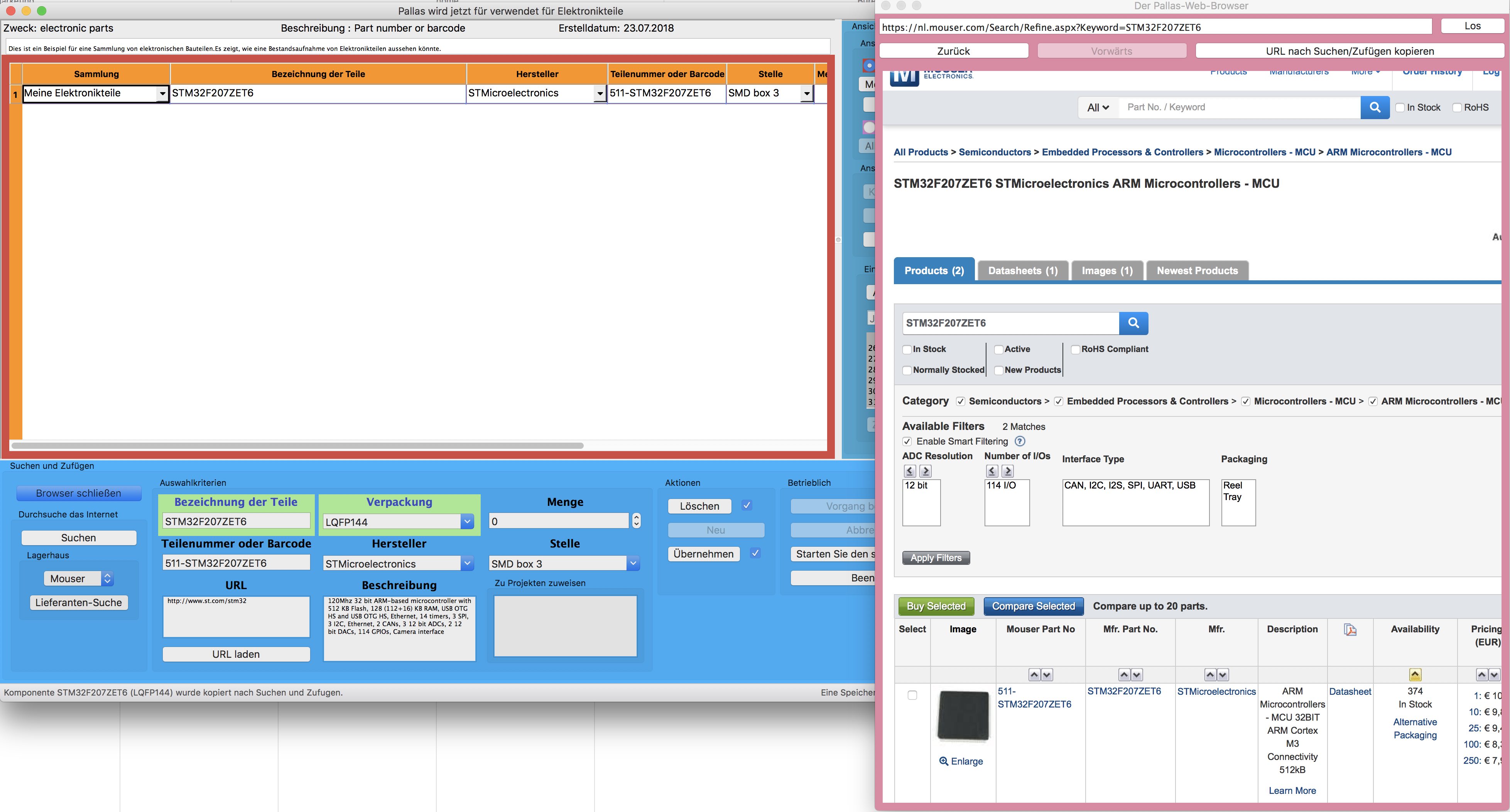The image size is (1510, 812).
Task: Toggle Enable Smart Filtering checkbox
Action: (907, 441)
